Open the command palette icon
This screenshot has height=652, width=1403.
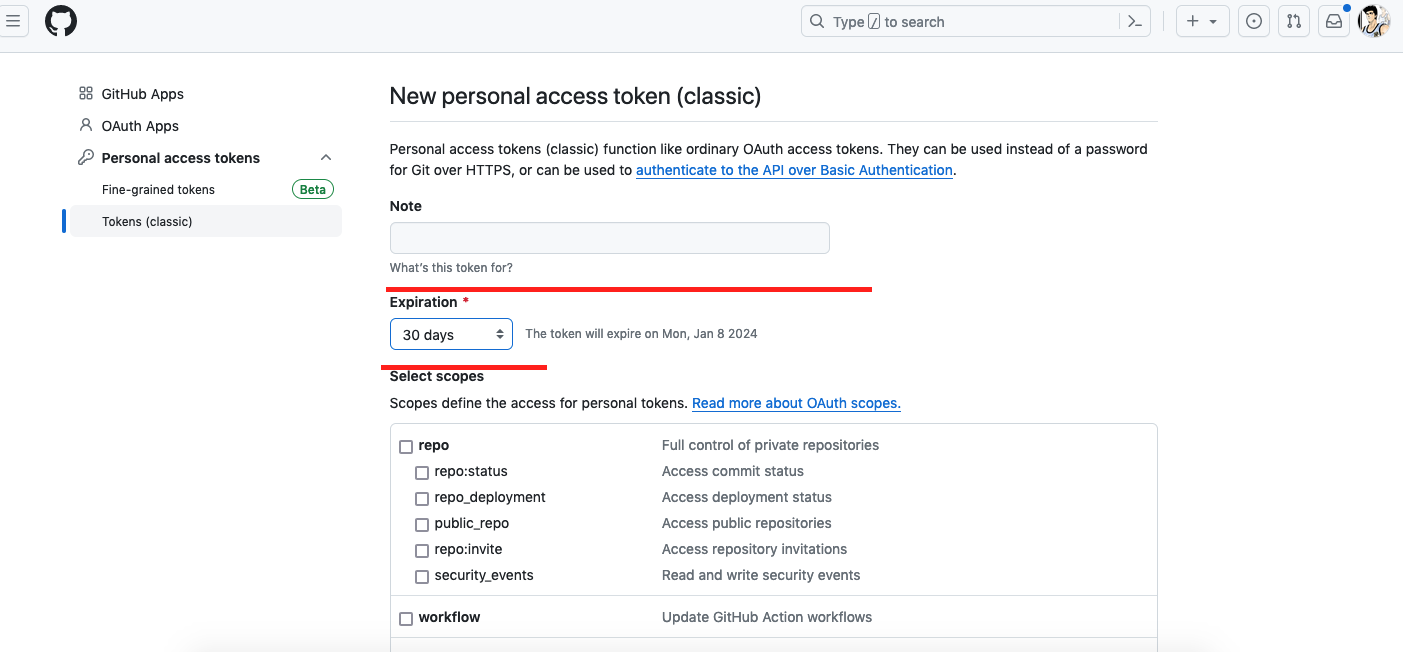(x=1135, y=21)
